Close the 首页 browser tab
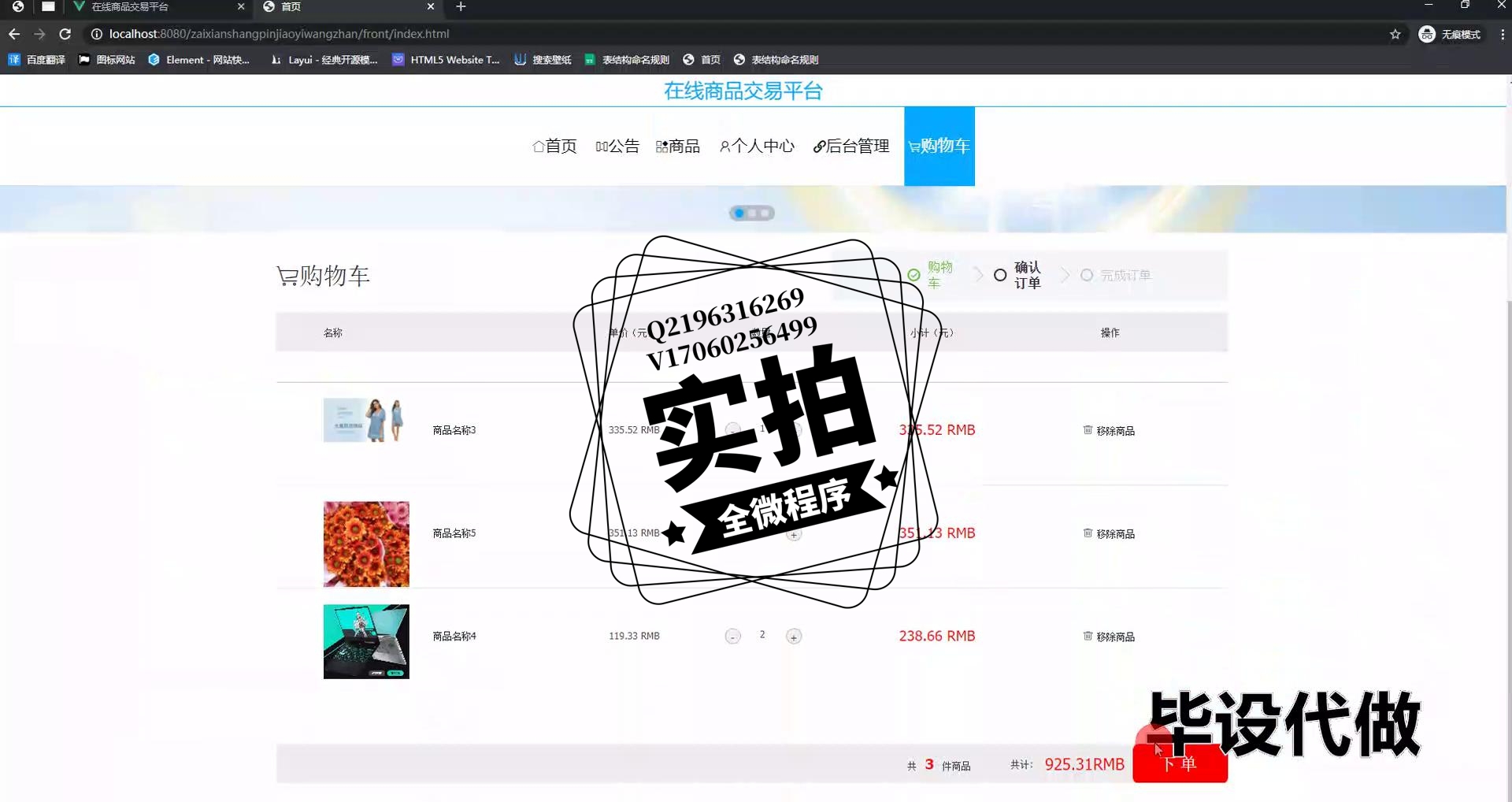 click(x=431, y=6)
